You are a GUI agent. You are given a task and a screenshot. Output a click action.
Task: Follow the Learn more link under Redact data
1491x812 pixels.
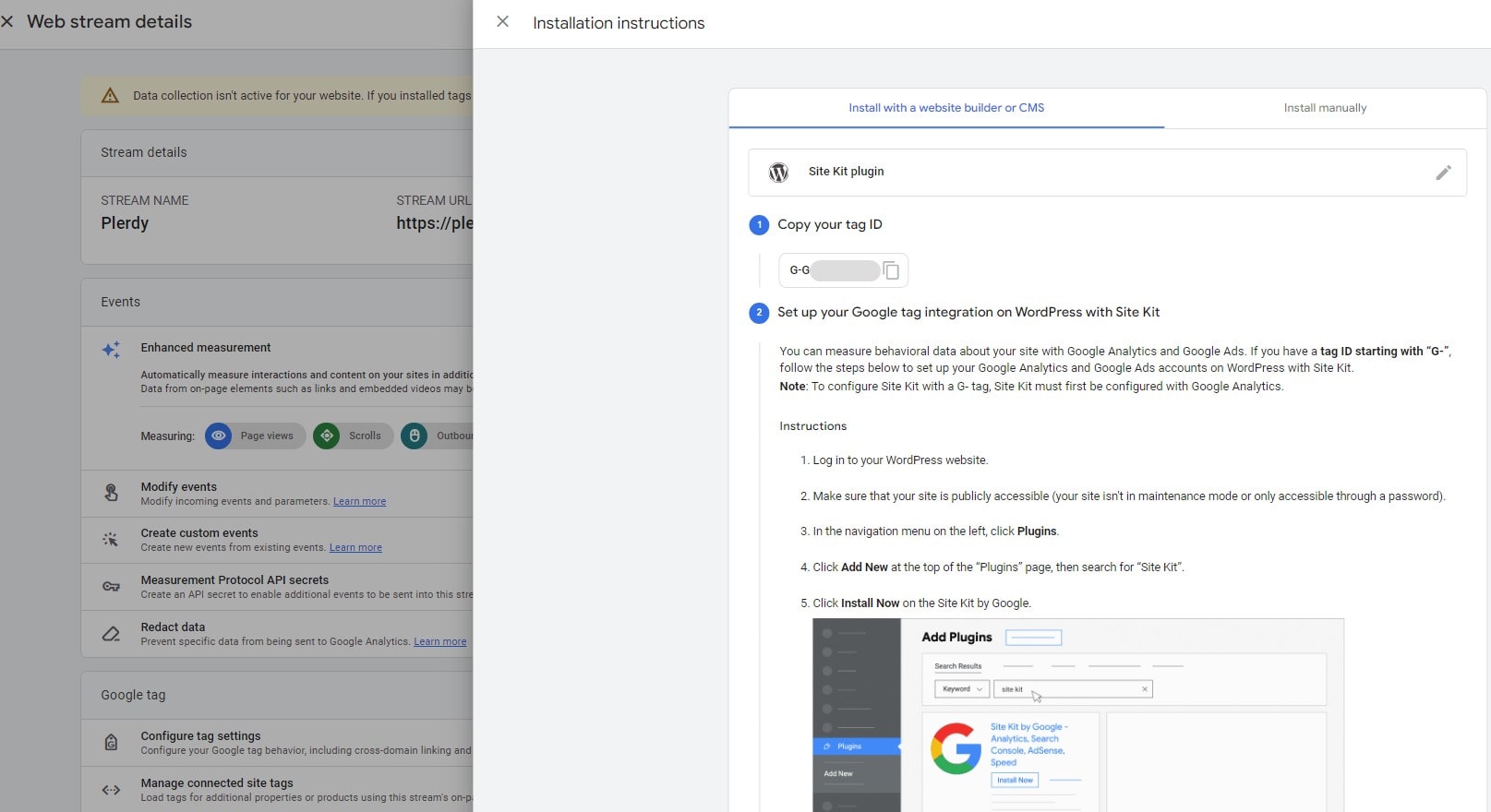(x=440, y=642)
